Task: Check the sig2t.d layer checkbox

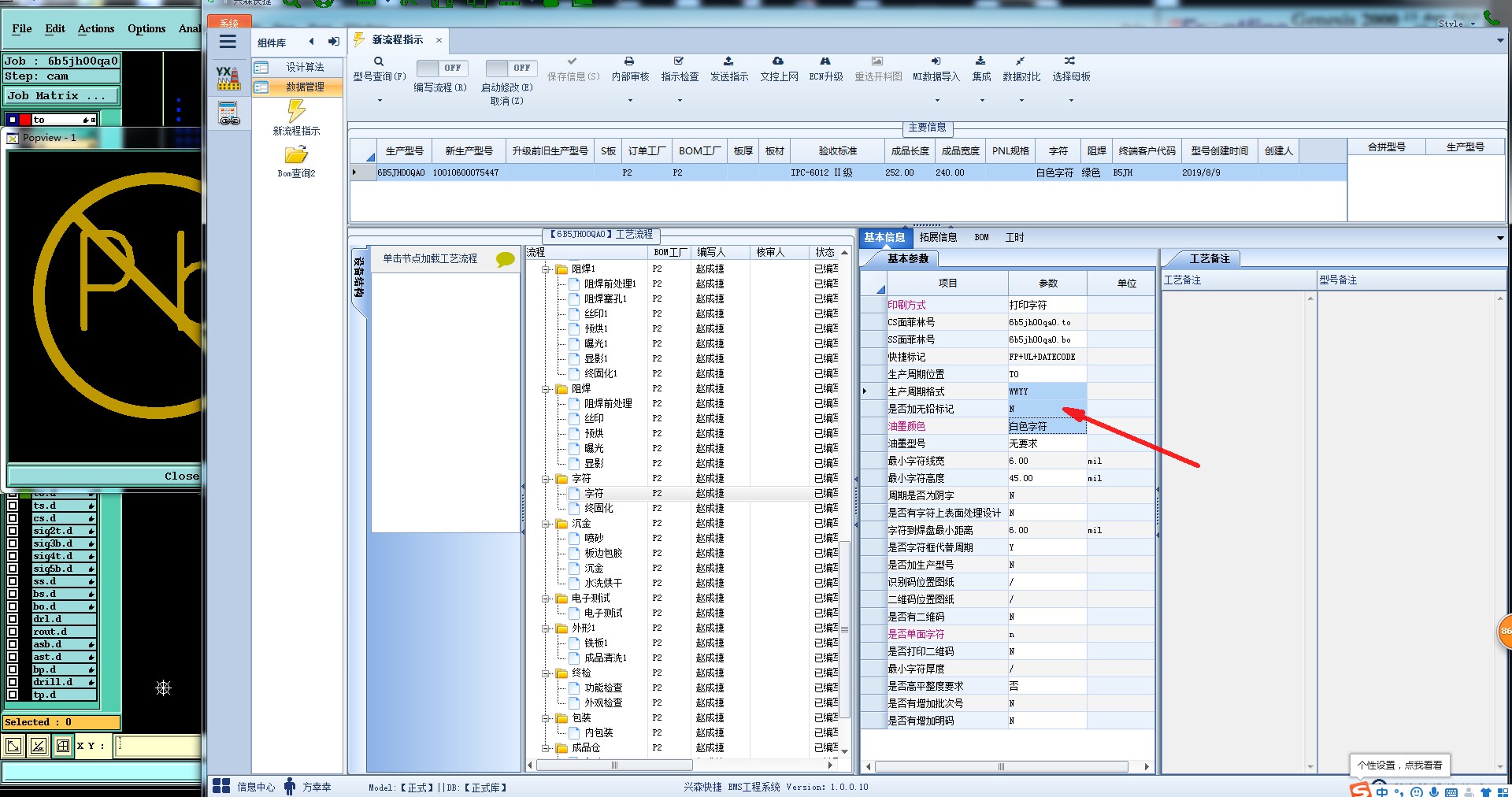Action: (x=13, y=531)
